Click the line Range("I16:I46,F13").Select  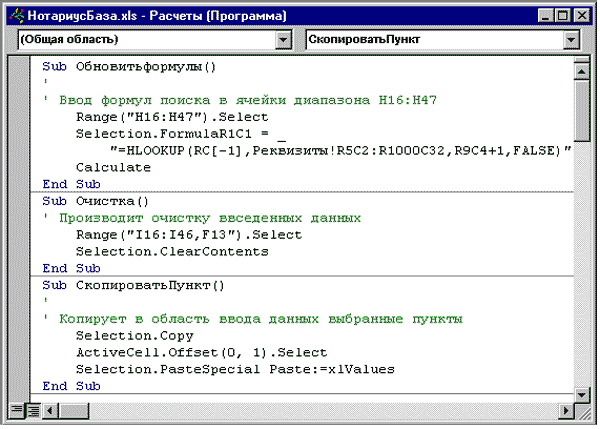189,235
